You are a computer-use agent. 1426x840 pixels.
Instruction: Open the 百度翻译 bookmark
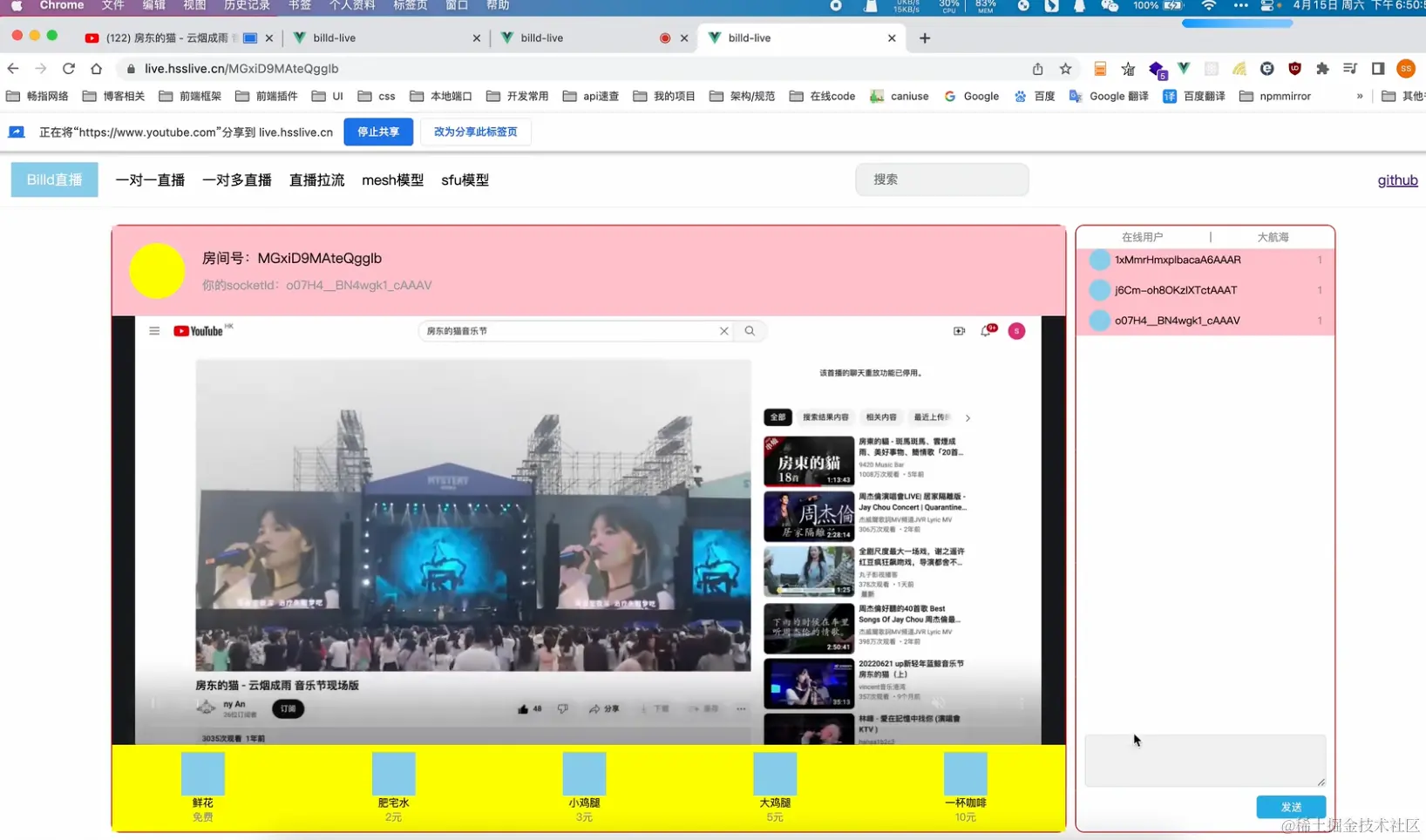point(1193,97)
